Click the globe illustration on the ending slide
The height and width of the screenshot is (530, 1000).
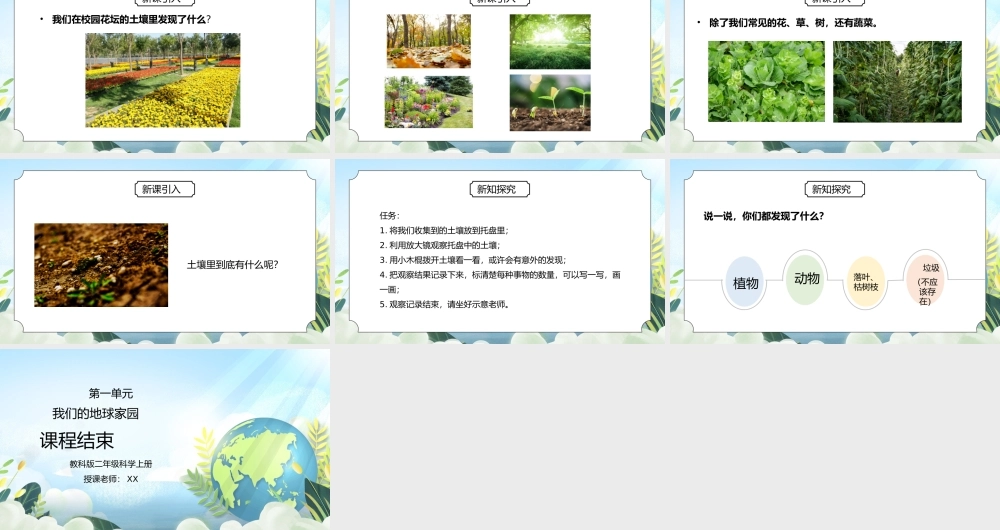tap(263, 469)
